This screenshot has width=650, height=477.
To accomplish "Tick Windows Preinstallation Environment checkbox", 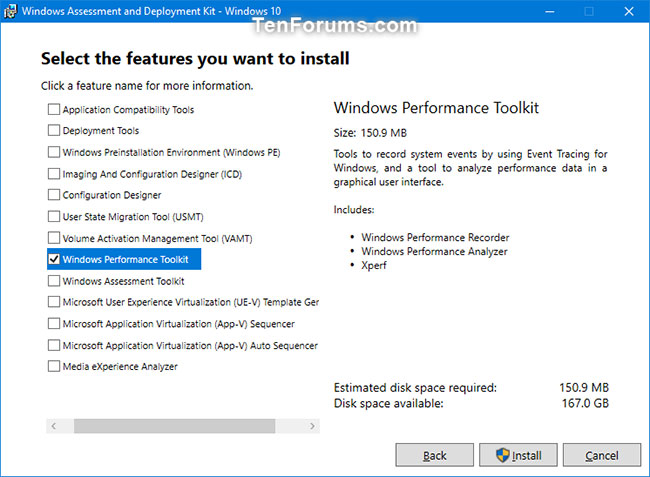I will click(x=54, y=152).
